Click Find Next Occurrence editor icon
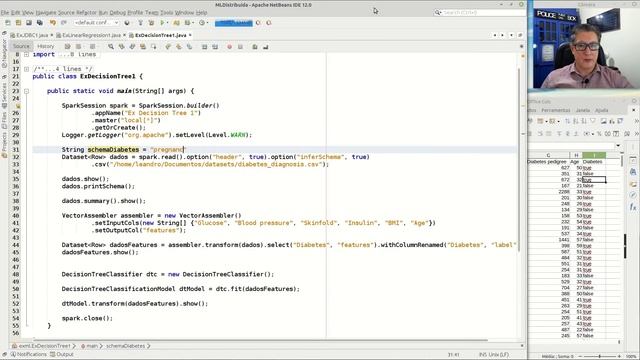Image resolution: width=640 pixels, height=360 pixels. point(132,47)
